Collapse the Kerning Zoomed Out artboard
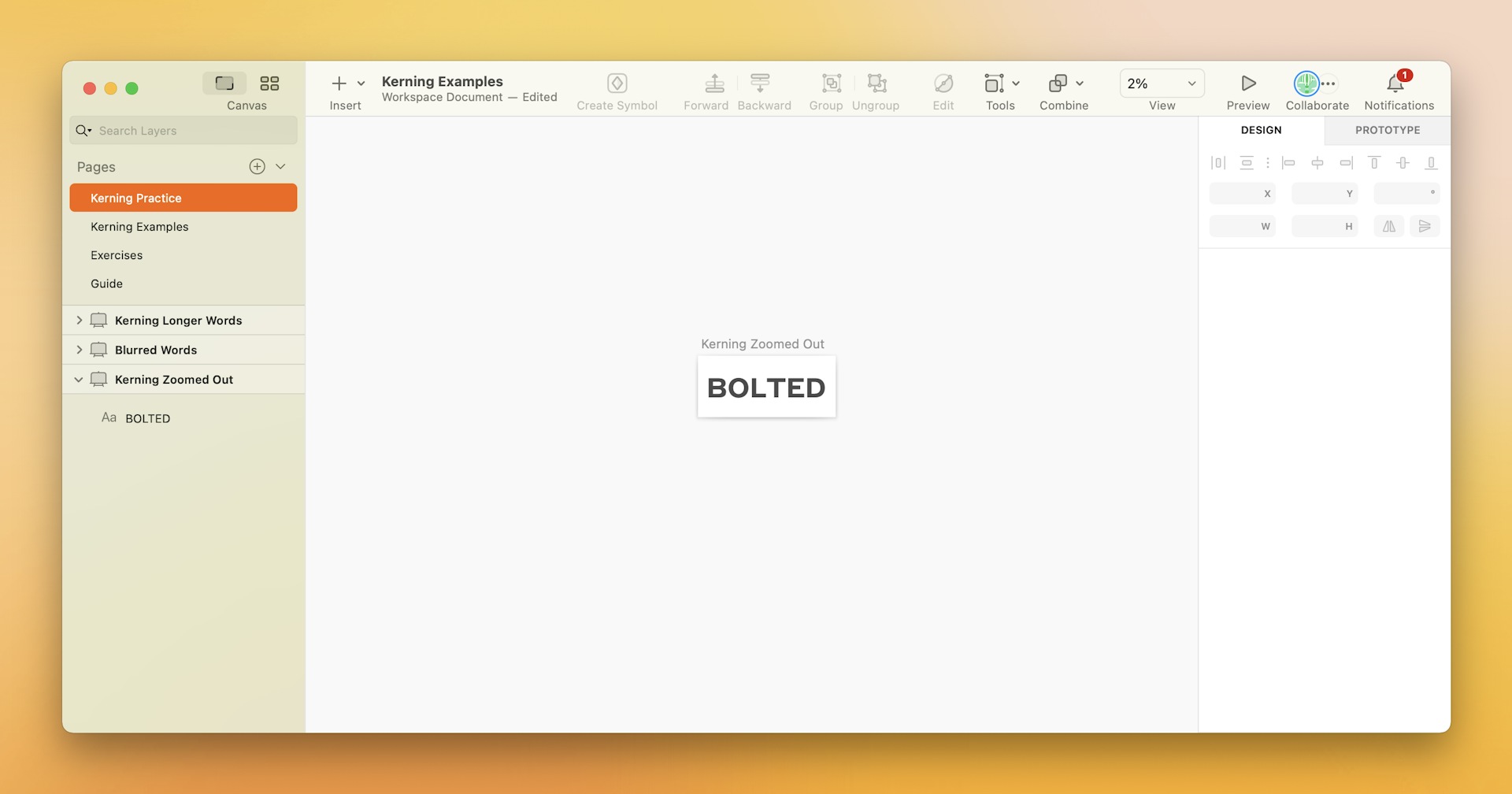The image size is (1512, 794). coord(79,379)
